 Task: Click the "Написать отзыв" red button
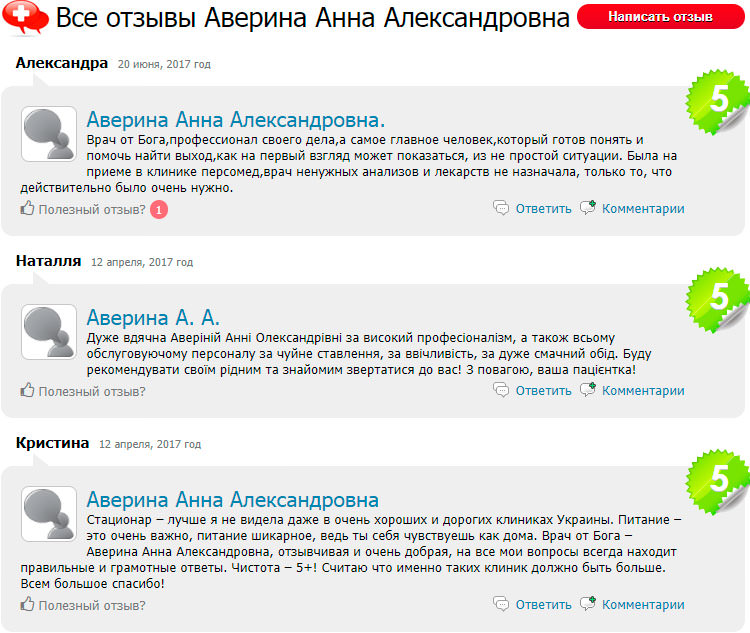(661, 17)
